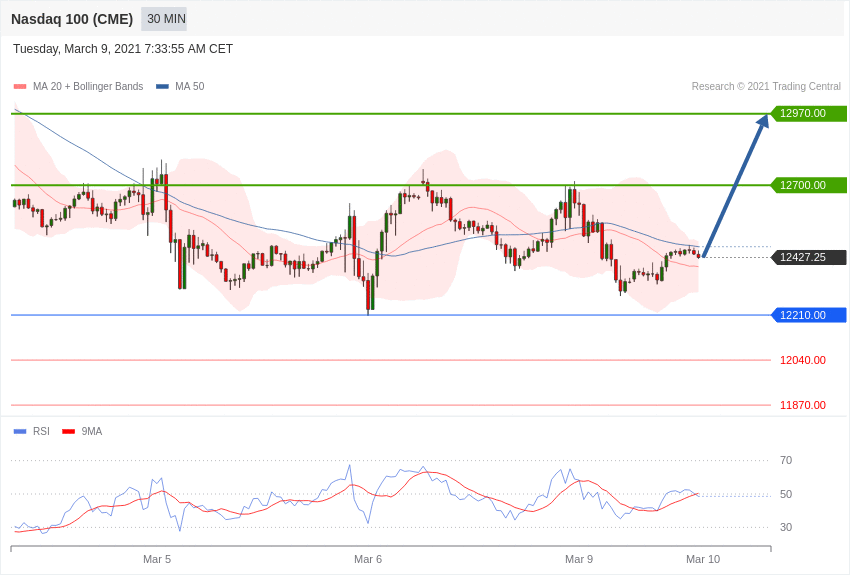
Task: Click the MA 20 + Bollinger Bands legend label
Action: (x=88, y=86)
